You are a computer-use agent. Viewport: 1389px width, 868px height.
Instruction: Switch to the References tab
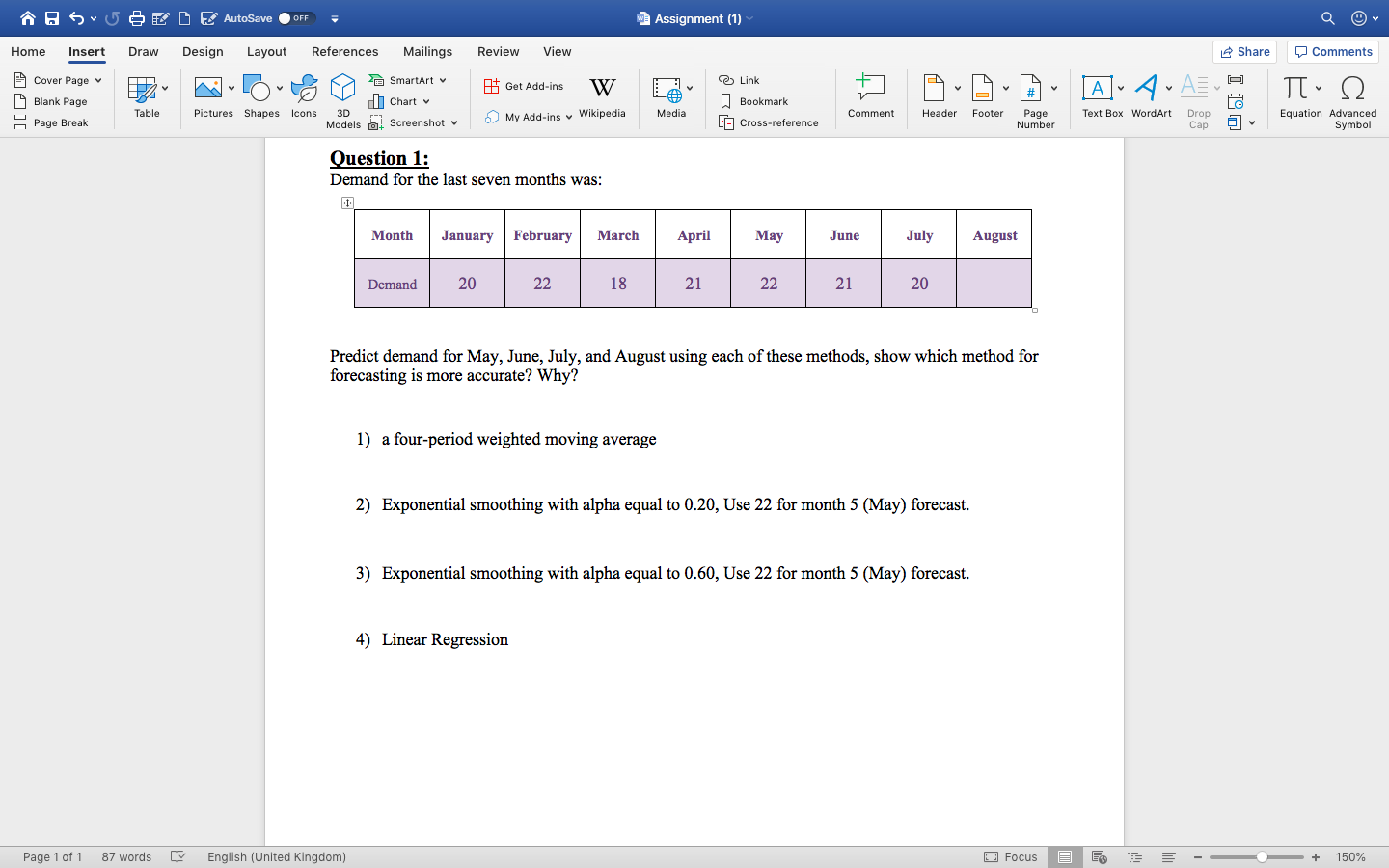coord(344,51)
